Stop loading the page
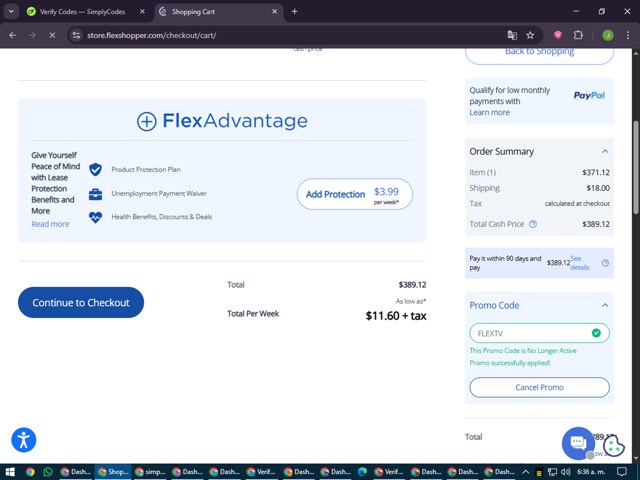 (x=52, y=35)
